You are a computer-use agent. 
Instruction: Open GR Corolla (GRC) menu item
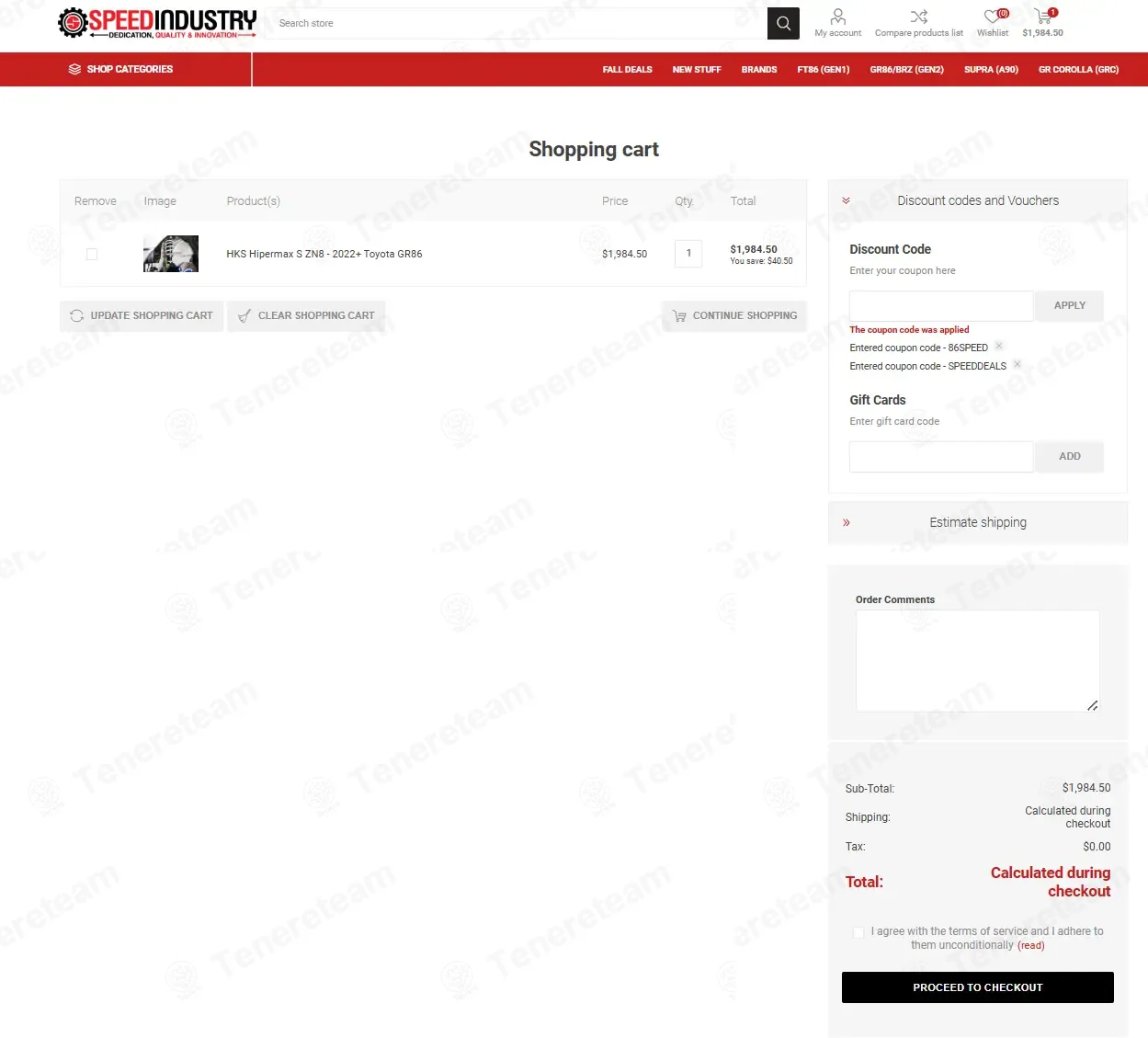click(1078, 70)
